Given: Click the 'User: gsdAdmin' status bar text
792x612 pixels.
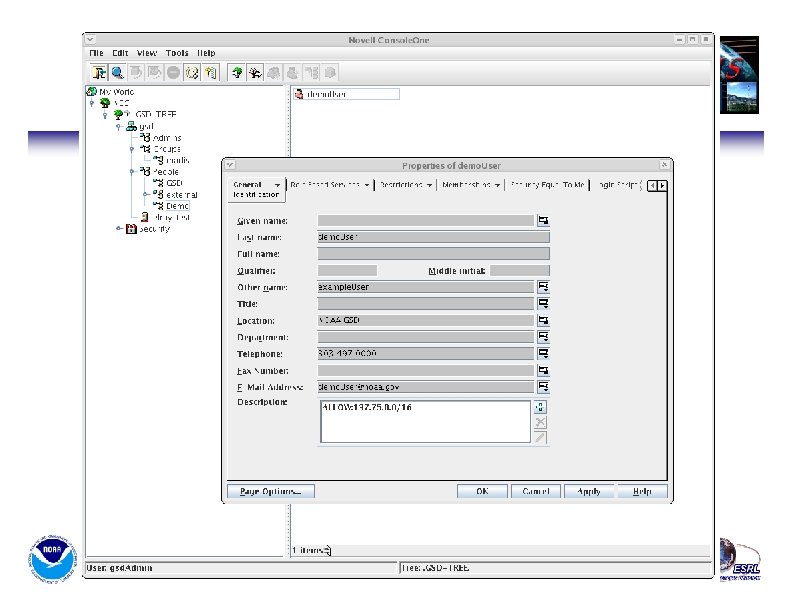Looking at the screenshot, I should click(119, 568).
